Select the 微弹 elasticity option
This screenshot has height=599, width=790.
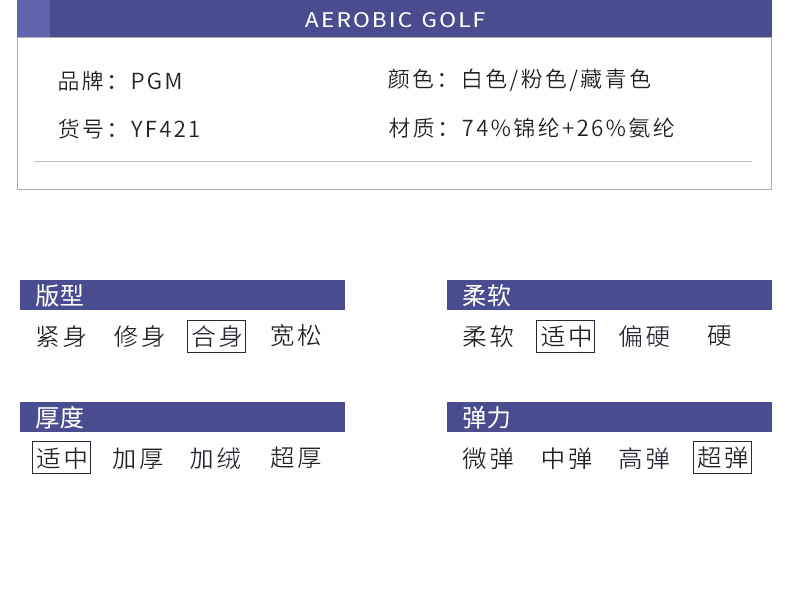[488, 458]
